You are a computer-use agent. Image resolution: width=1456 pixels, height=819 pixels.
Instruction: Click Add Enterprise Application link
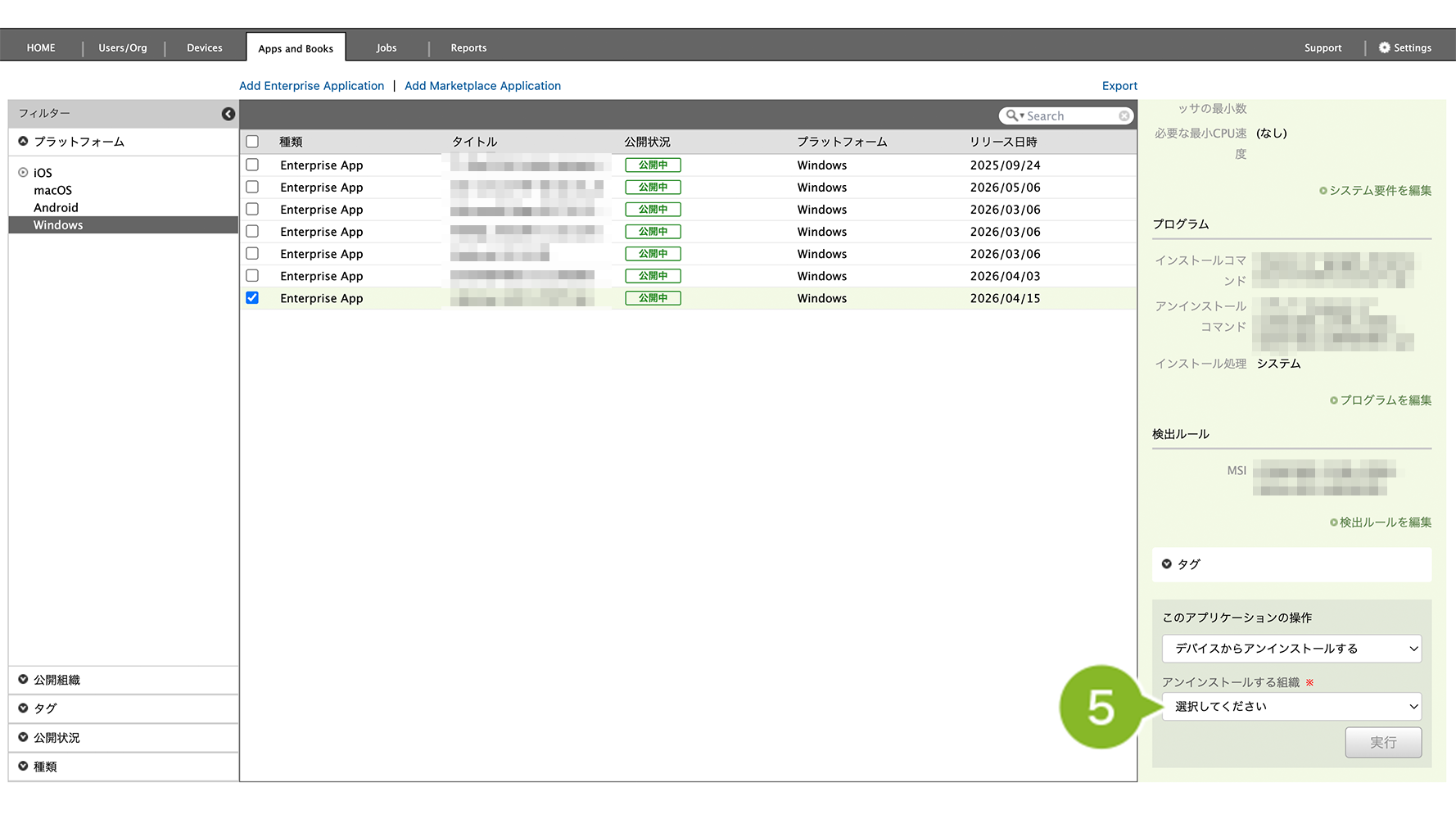coord(311,86)
